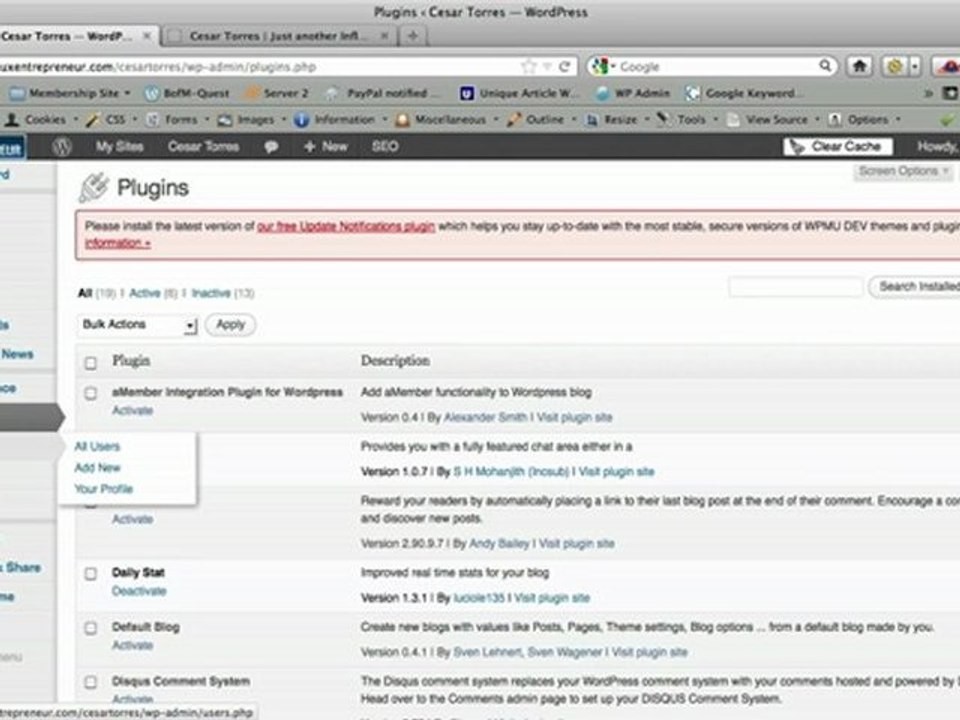Open the WP Admin bookmark
The width and height of the screenshot is (960, 720).
click(x=633, y=93)
